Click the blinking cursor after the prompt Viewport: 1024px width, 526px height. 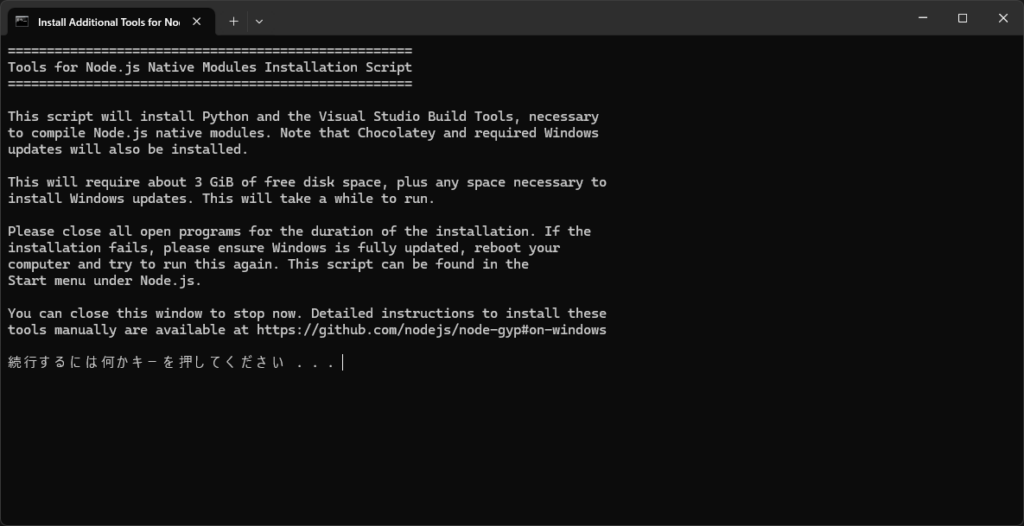click(x=342, y=363)
